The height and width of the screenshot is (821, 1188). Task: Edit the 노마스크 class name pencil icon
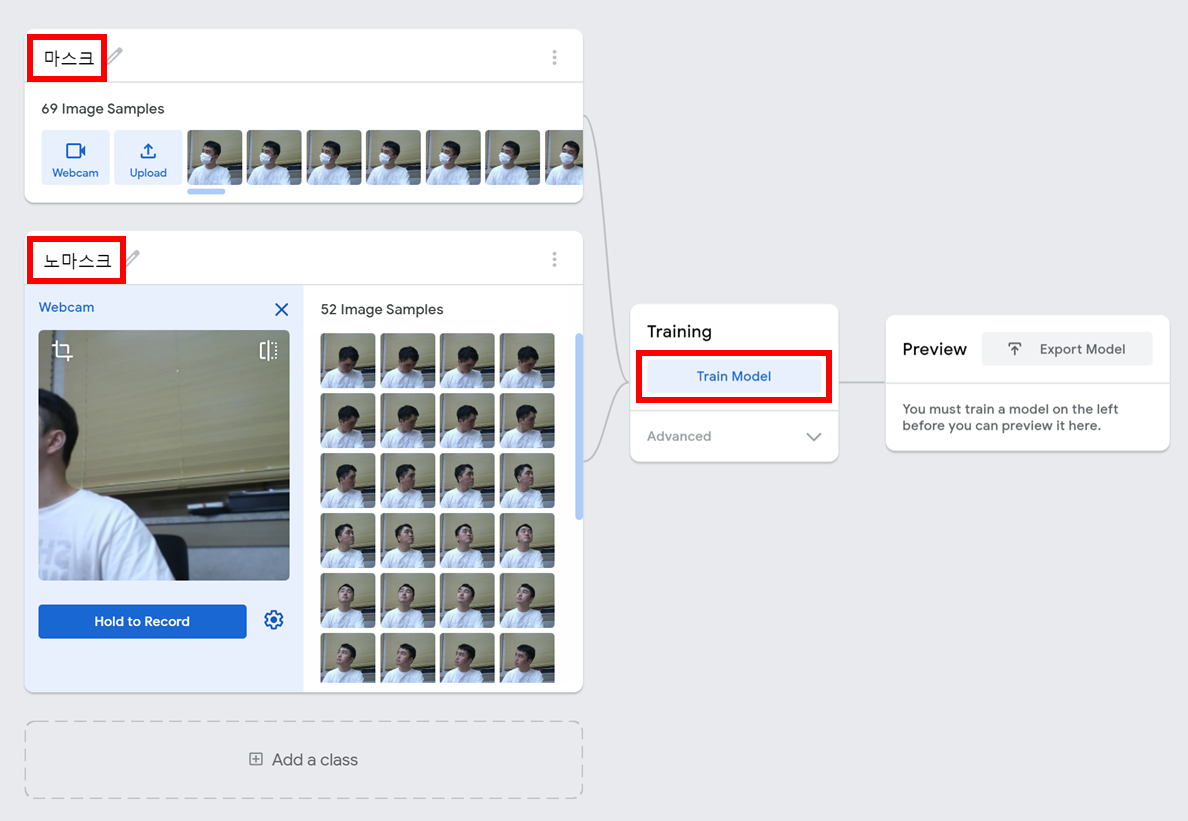pos(132,259)
